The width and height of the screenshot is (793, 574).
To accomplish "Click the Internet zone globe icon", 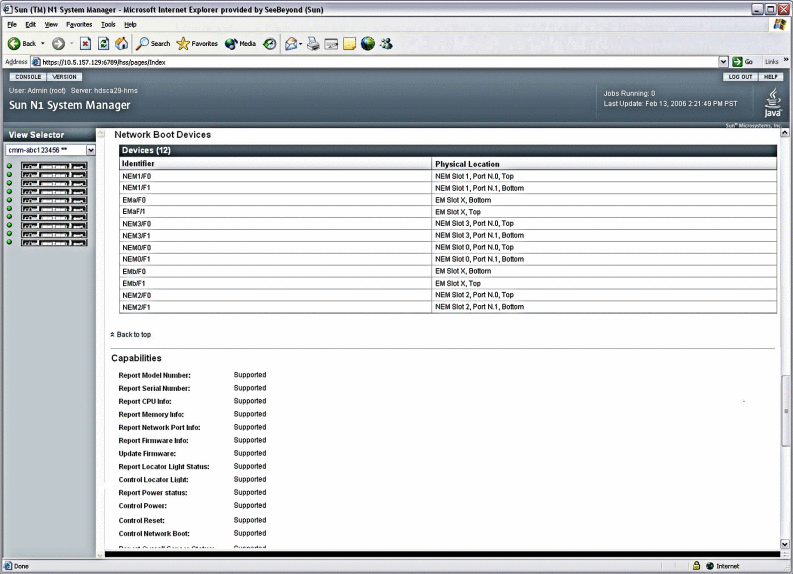I will (710, 566).
